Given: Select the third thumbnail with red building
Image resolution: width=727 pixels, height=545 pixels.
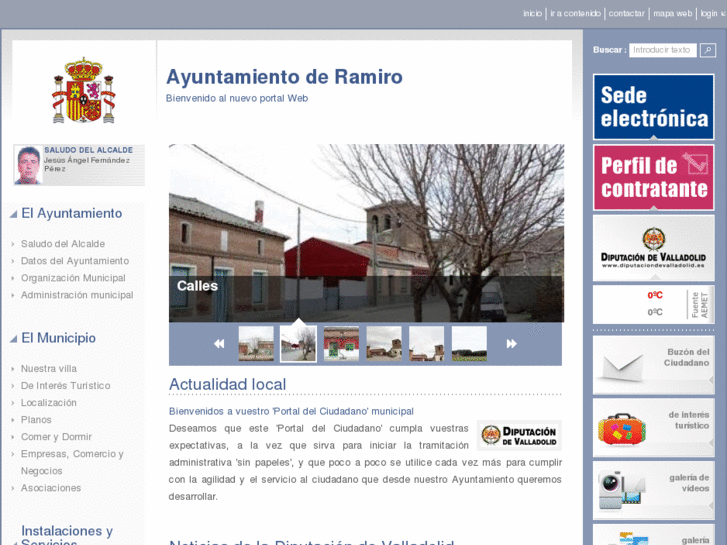Looking at the screenshot, I should point(341,344).
